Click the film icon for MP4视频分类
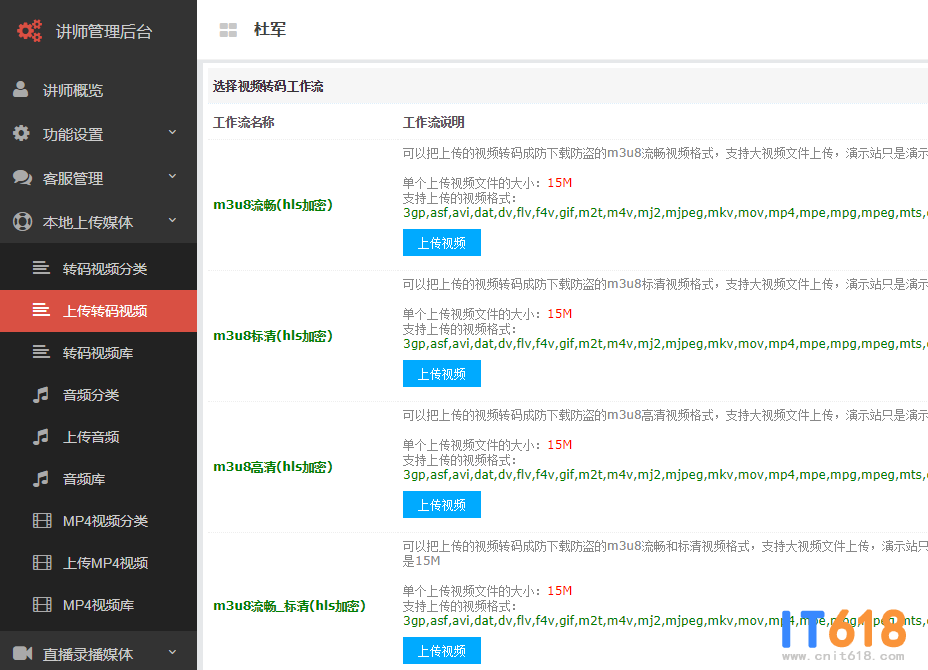Screen dimensions: 928x670 tap(42, 520)
